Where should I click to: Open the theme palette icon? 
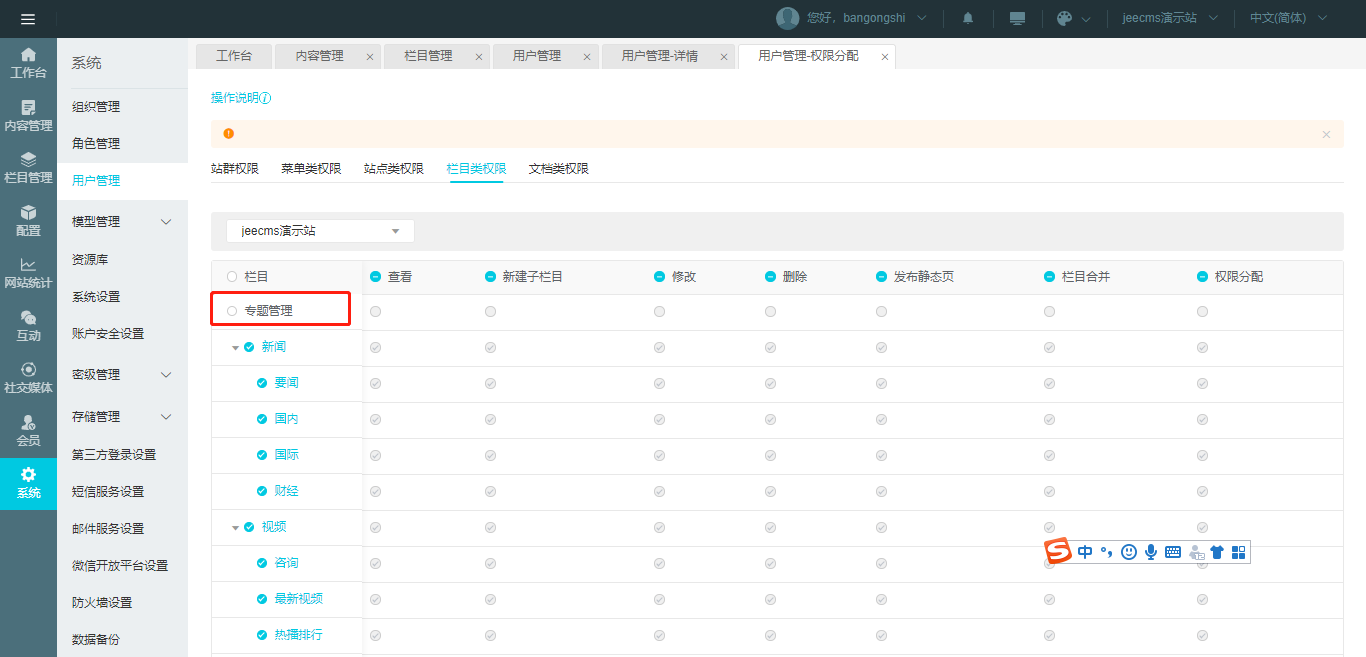tap(1065, 19)
